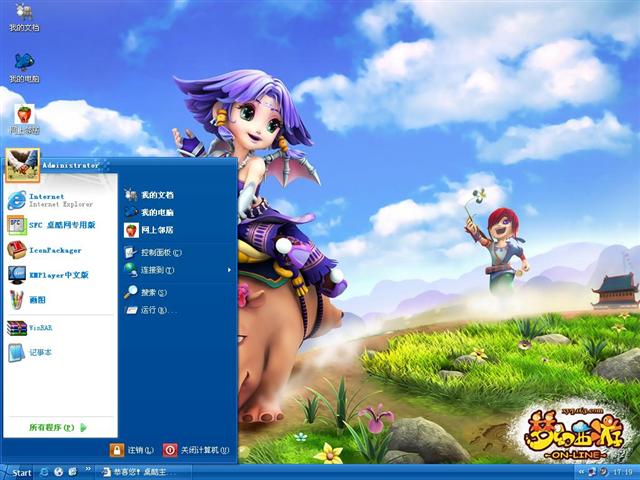Click the Administrator user name in Start menu
The width and height of the screenshot is (640, 480).
(x=71, y=165)
